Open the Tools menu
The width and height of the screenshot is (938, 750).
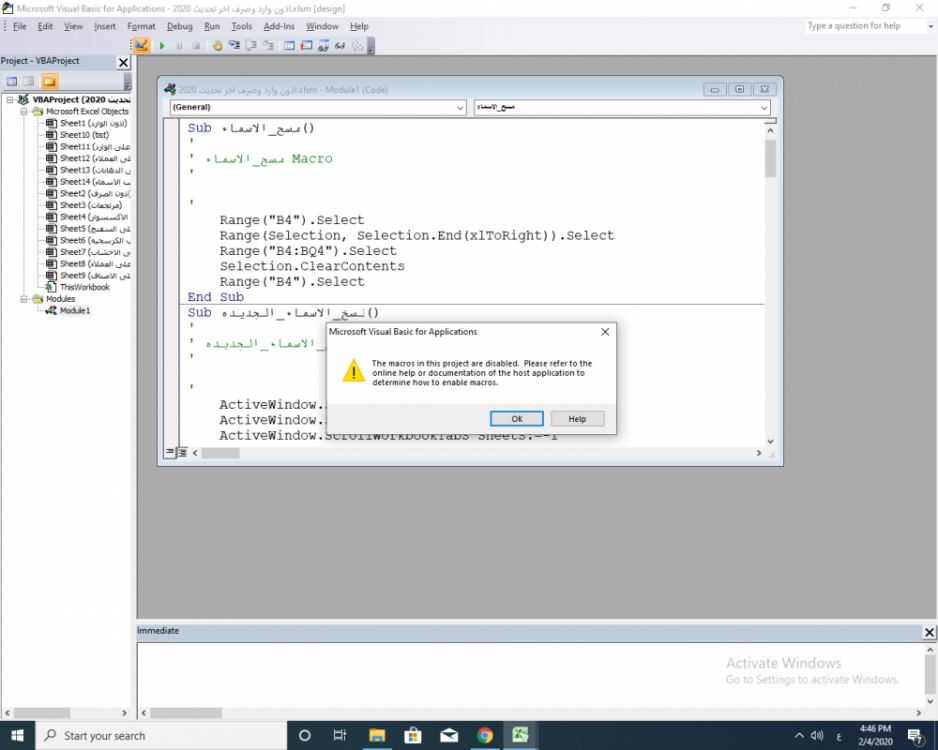[242, 26]
